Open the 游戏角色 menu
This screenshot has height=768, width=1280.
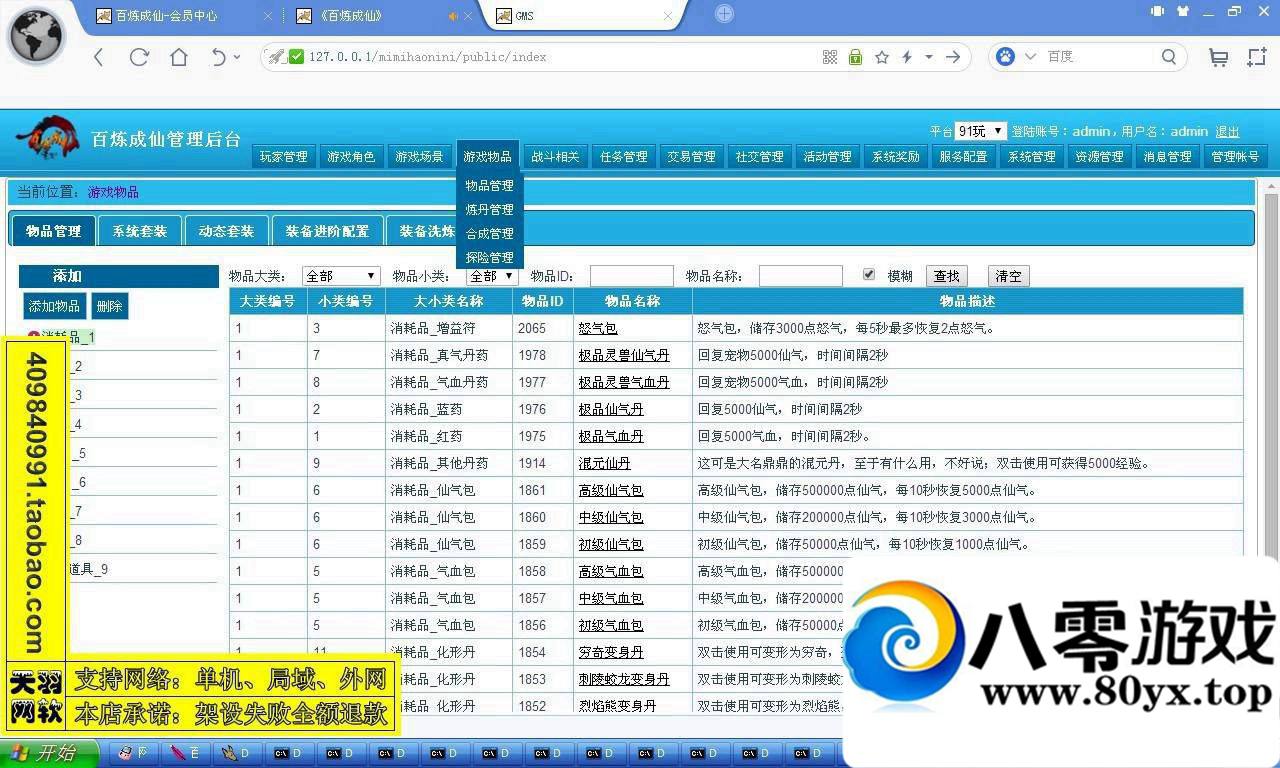click(351, 156)
